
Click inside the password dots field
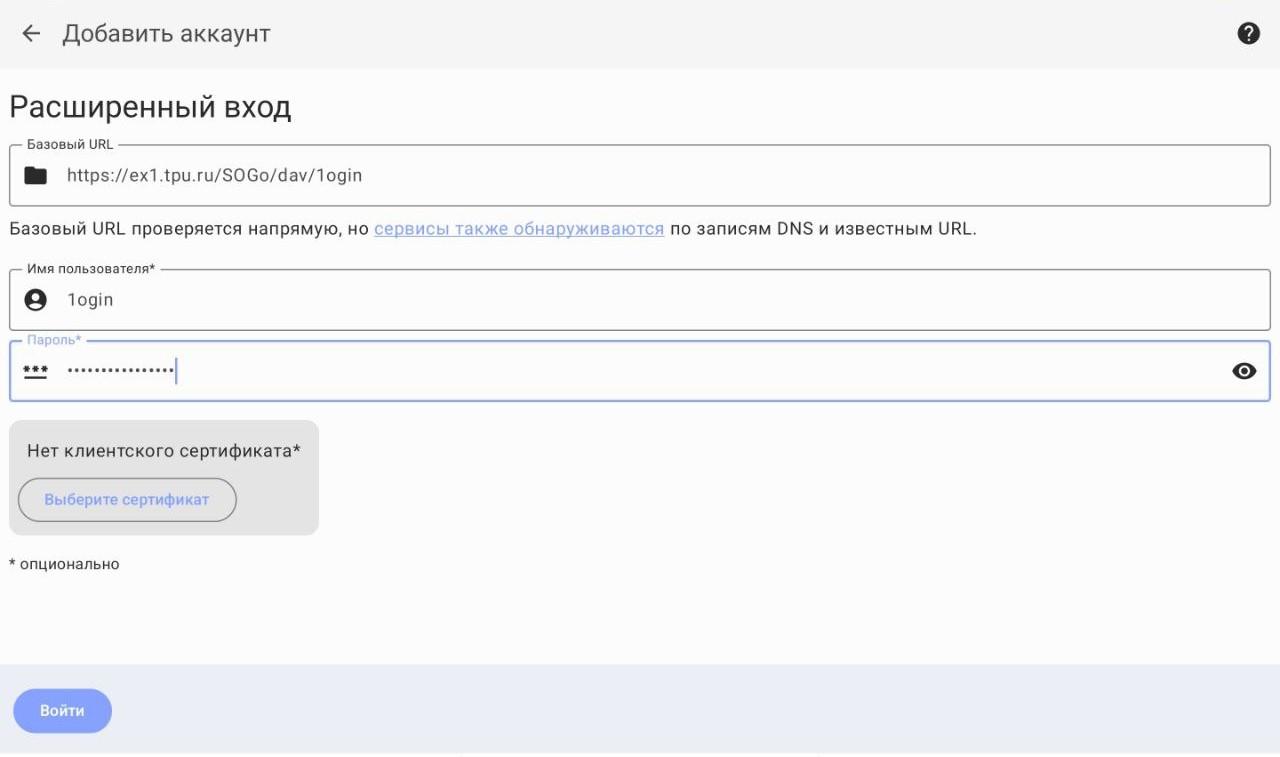click(x=120, y=372)
